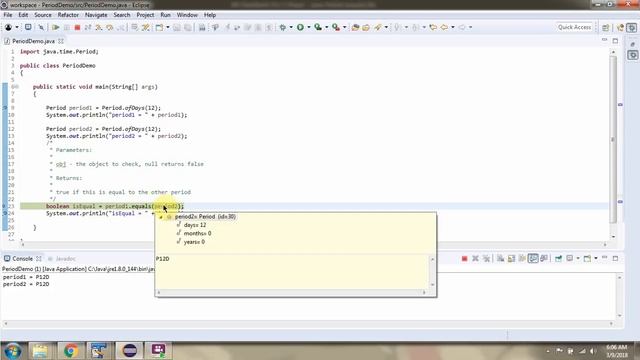Click the Quick Access search field
This screenshot has height=360, width=640.
[574, 27]
